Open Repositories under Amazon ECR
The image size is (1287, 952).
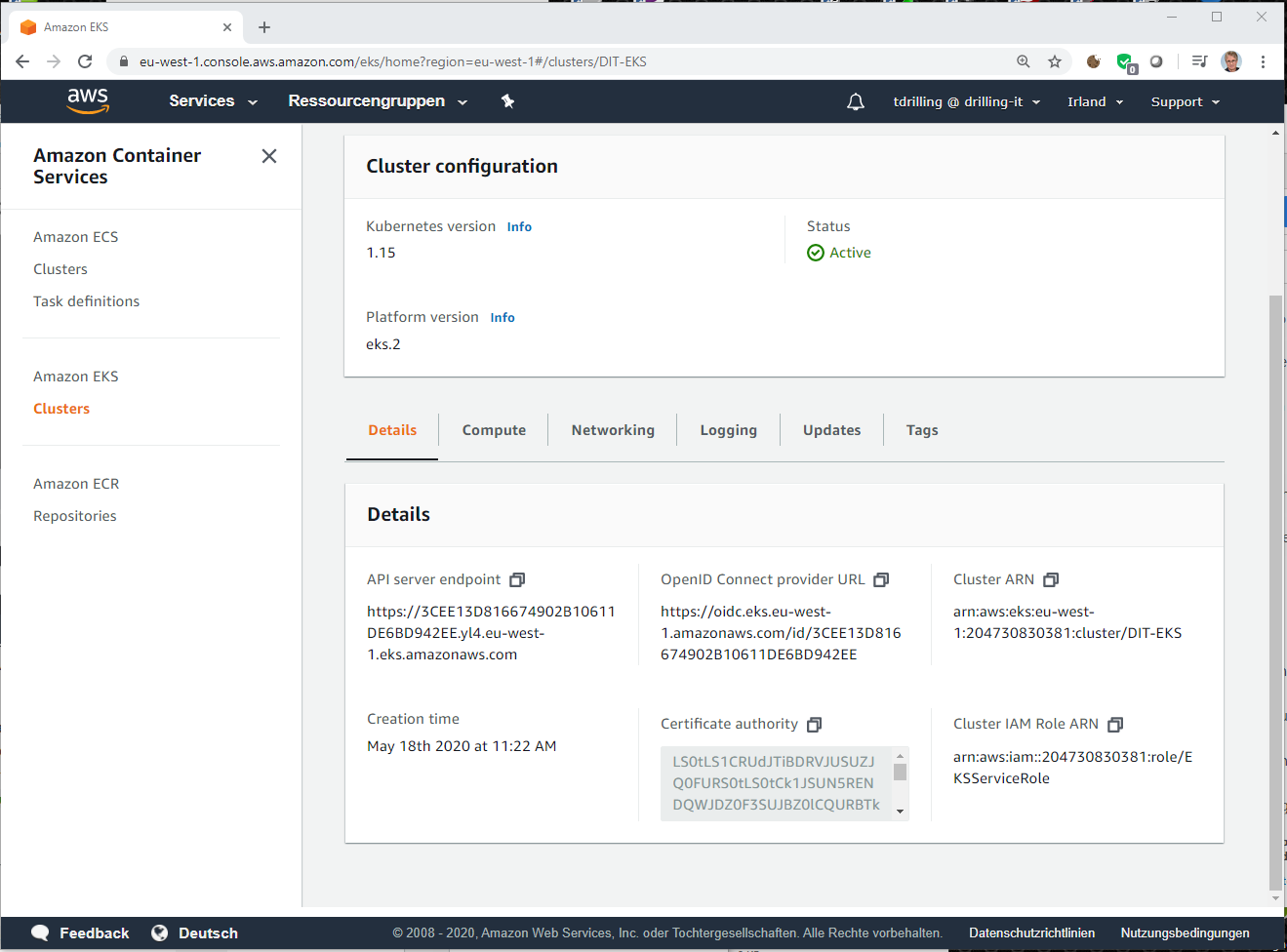[75, 516]
